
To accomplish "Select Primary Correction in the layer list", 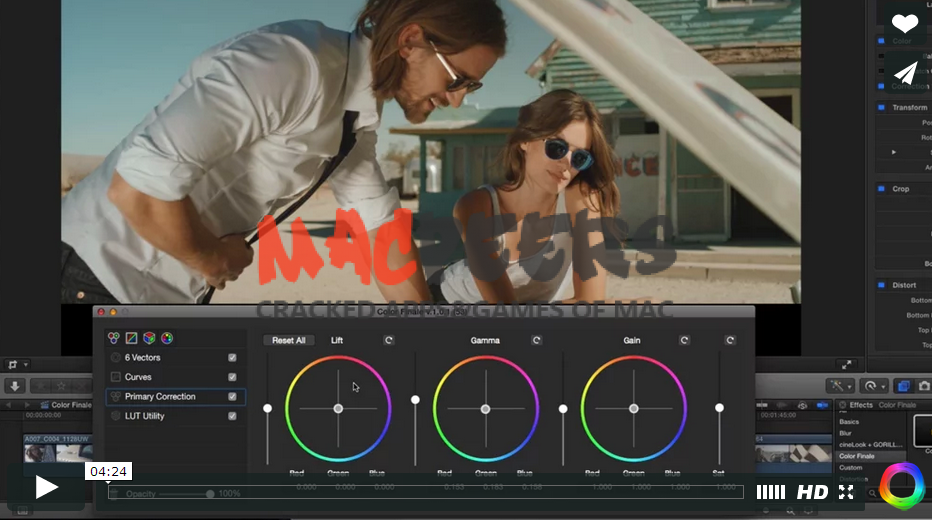I will point(160,397).
